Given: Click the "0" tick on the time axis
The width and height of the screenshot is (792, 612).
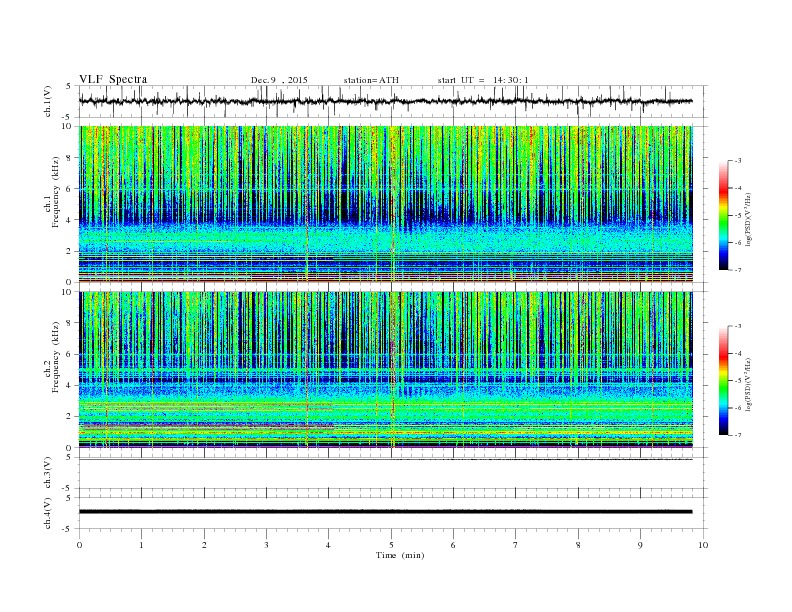Looking at the screenshot, I should pos(79,545).
